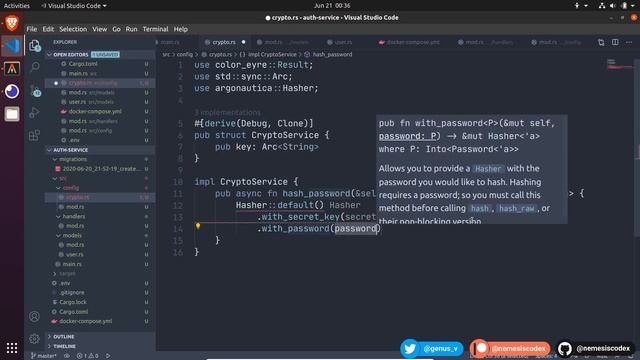Open main.rs in the src folder tree
The height and width of the screenshot is (360, 640).
click(x=72, y=264)
